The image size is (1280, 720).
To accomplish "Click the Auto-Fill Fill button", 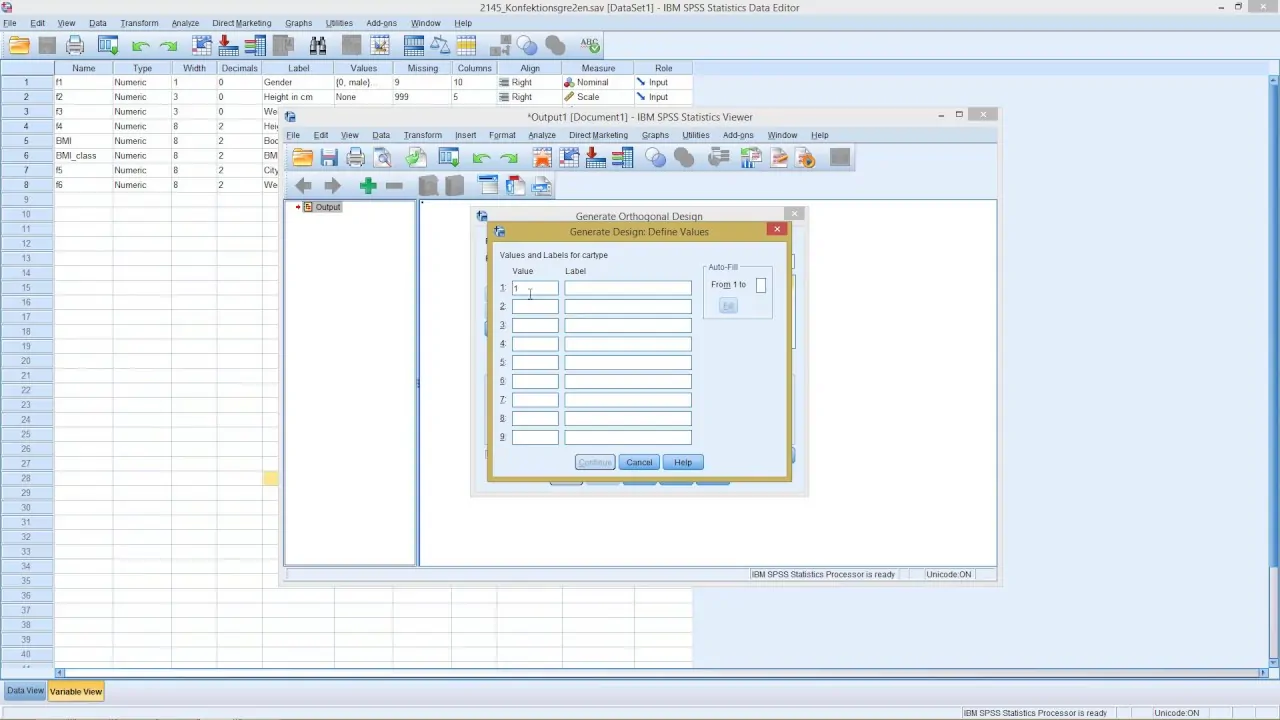I will tap(728, 306).
